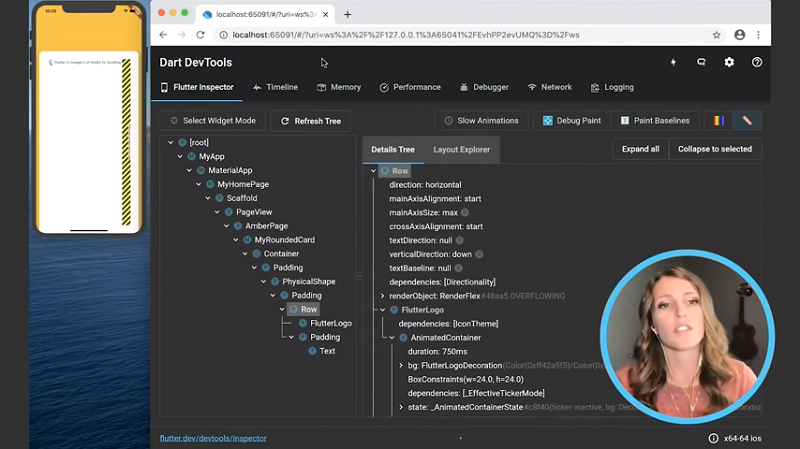The image size is (800, 449).
Task: Open flutter.dev/devtools/inspector link
Action: click(x=213, y=438)
